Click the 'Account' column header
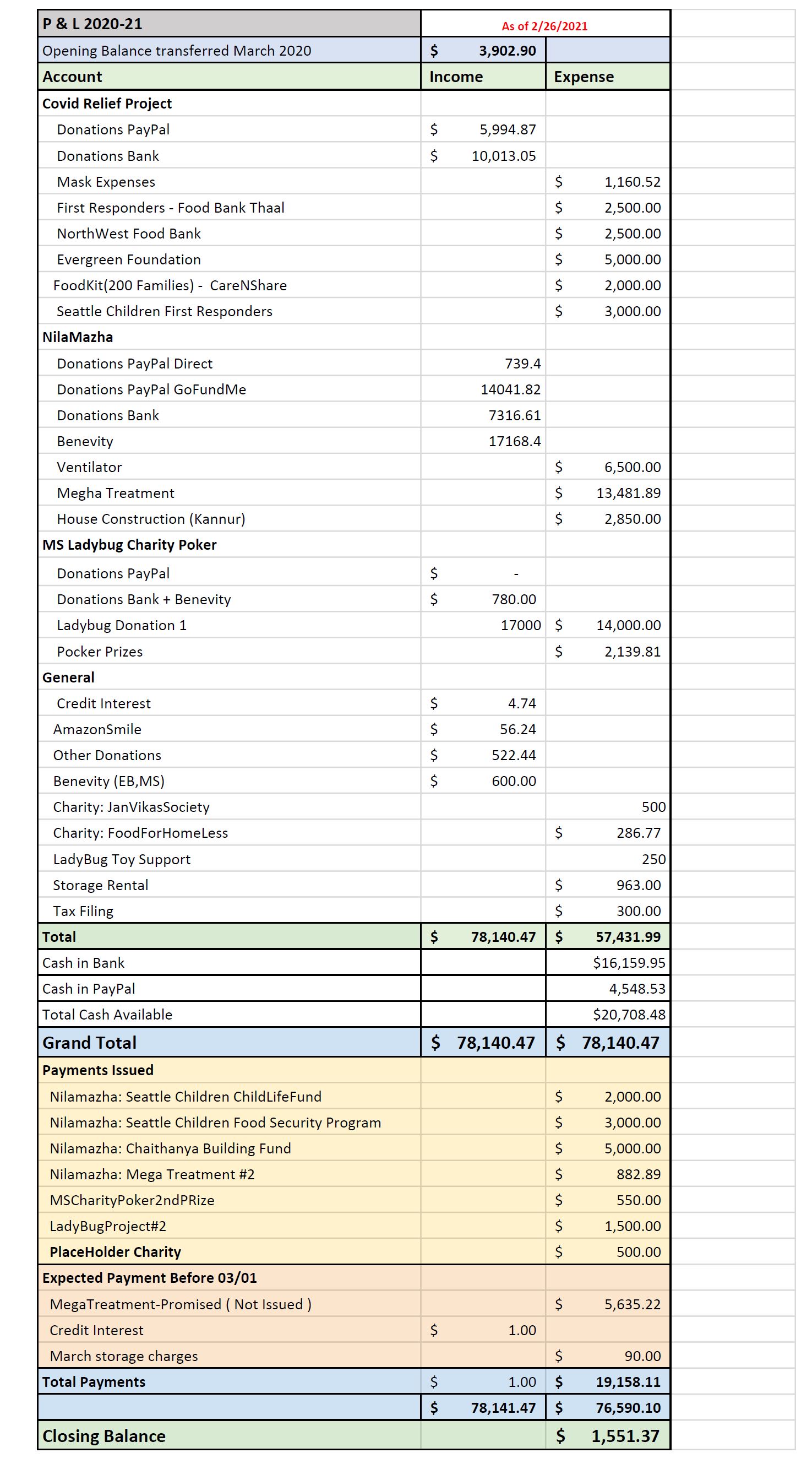Screen dimensions: 812x1469 229,77
